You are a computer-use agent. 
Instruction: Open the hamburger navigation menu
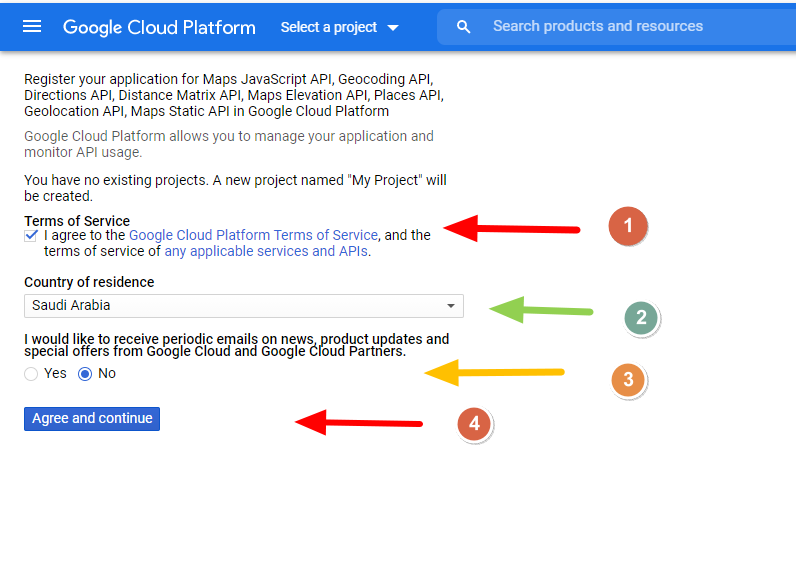coord(32,27)
